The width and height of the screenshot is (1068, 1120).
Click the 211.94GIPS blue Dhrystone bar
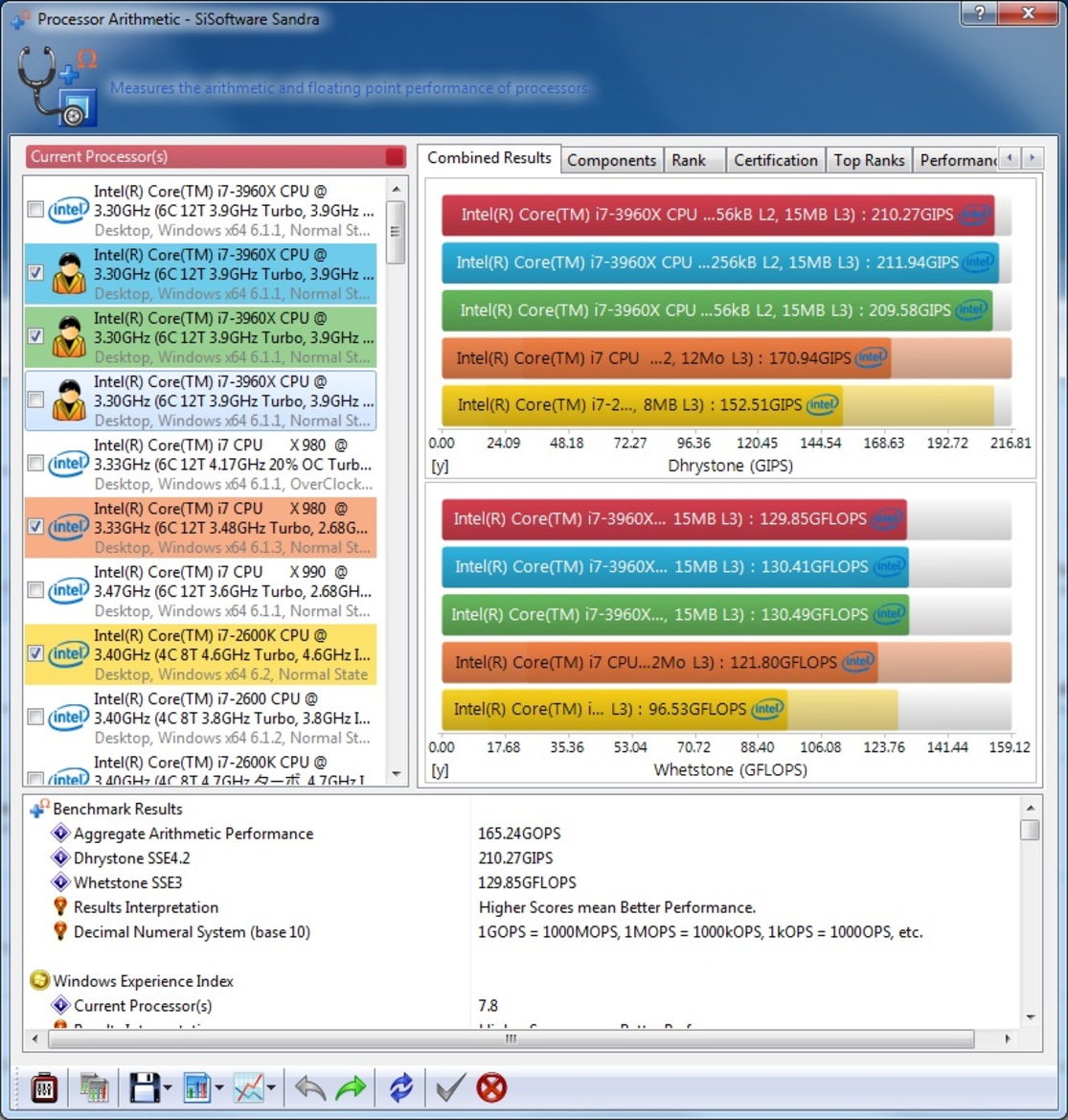(719, 263)
